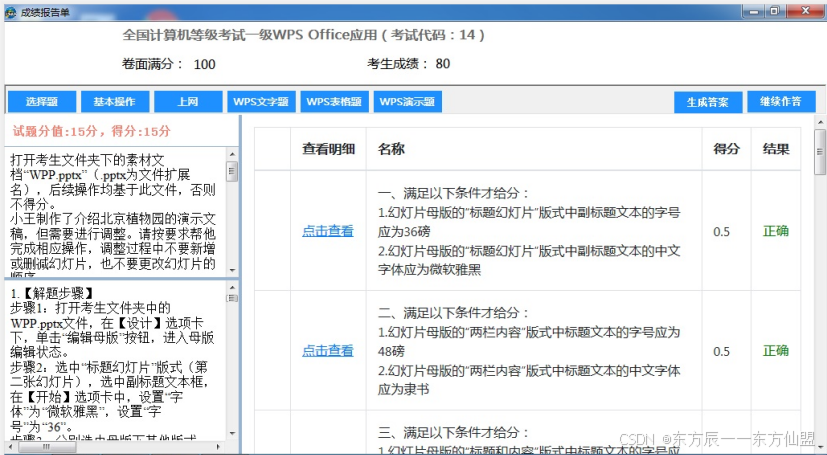Click 正确 result in row 二
The height and width of the screenshot is (455, 827).
[x=776, y=351]
